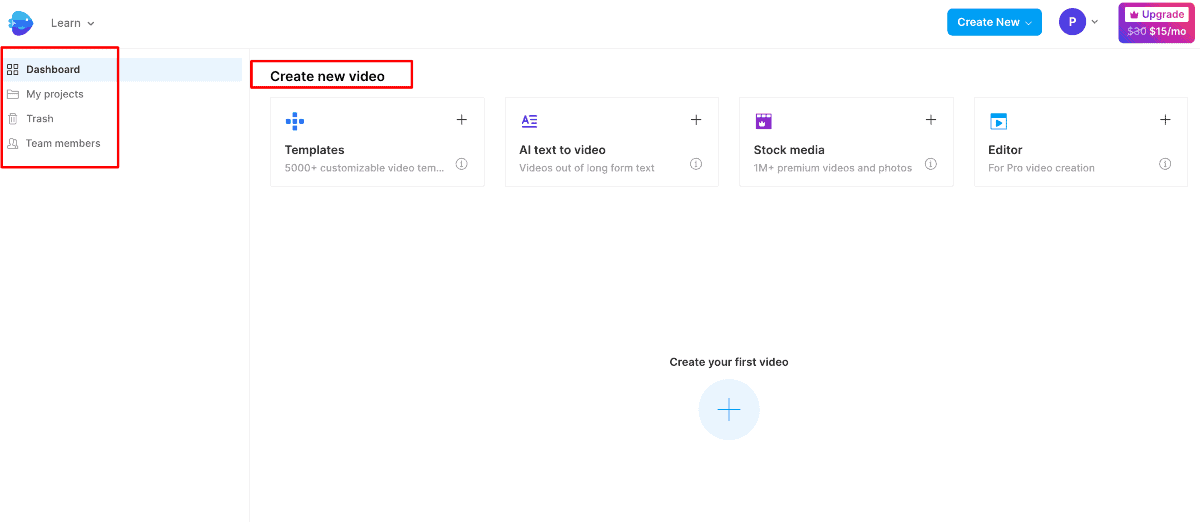Show info for Templates card
The height and width of the screenshot is (522, 1200).
point(462,164)
